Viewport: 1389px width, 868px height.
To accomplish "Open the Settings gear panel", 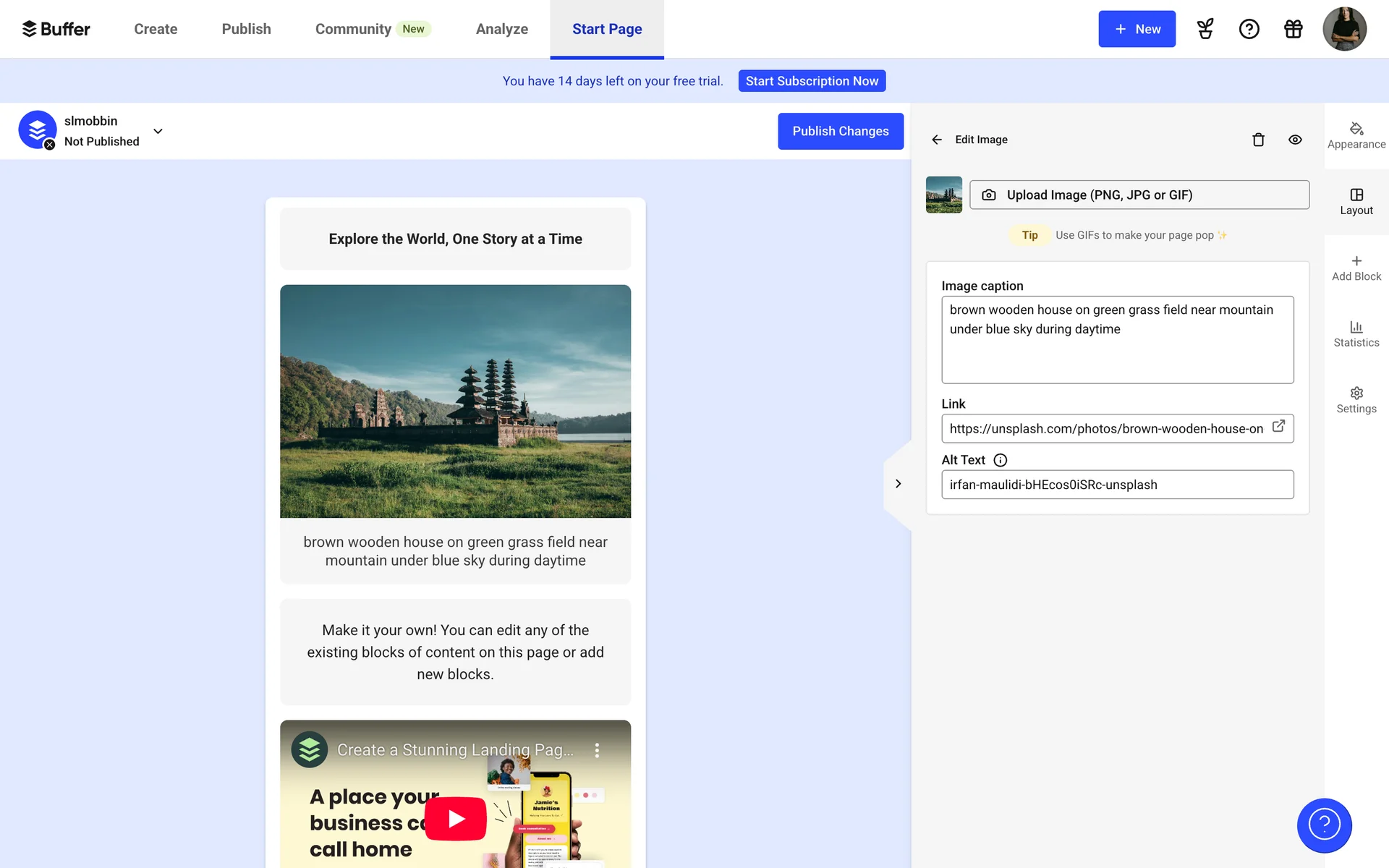I will 1356,400.
